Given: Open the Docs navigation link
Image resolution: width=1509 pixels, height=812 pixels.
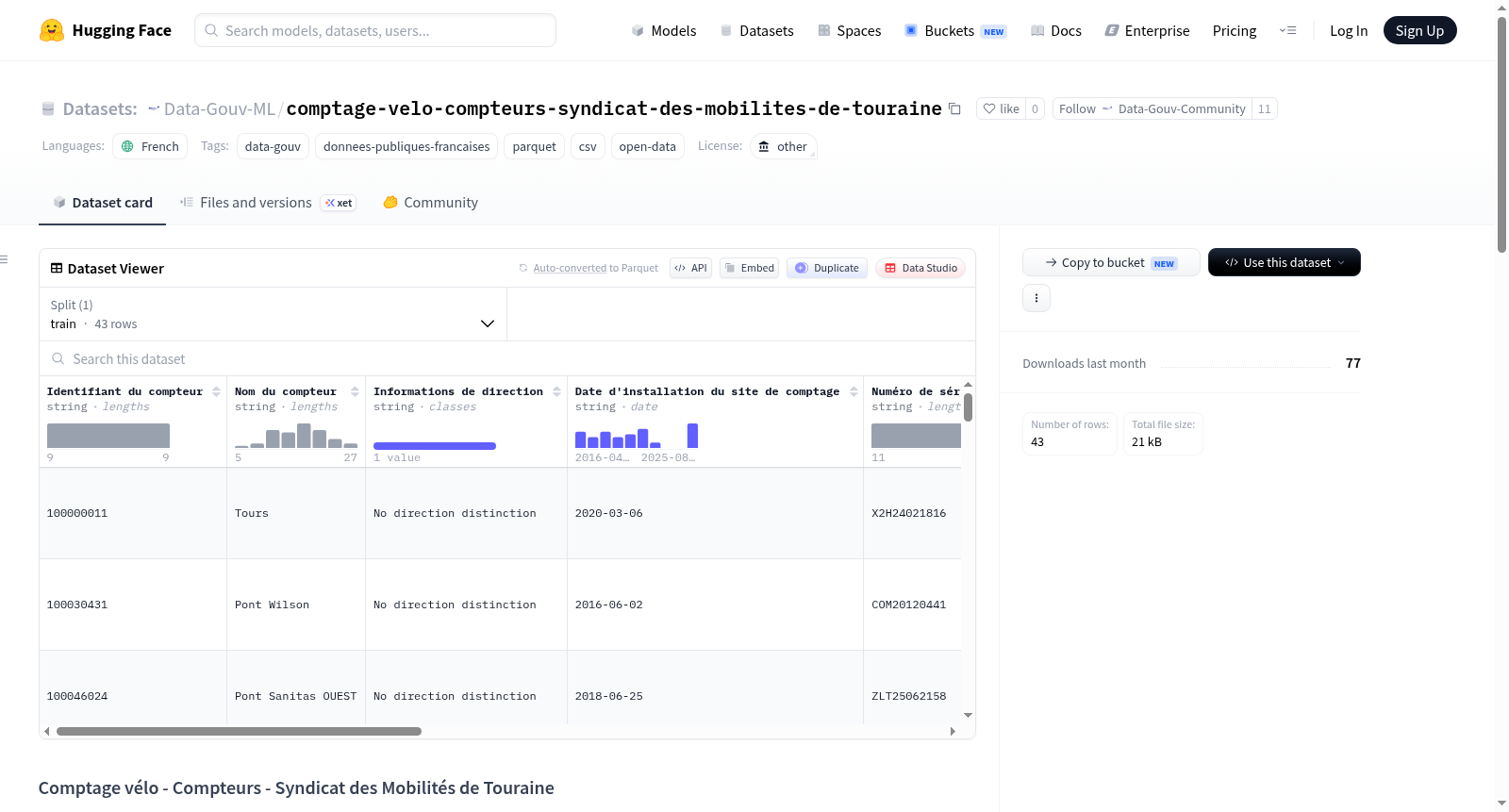Looking at the screenshot, I should (1056, 30).
